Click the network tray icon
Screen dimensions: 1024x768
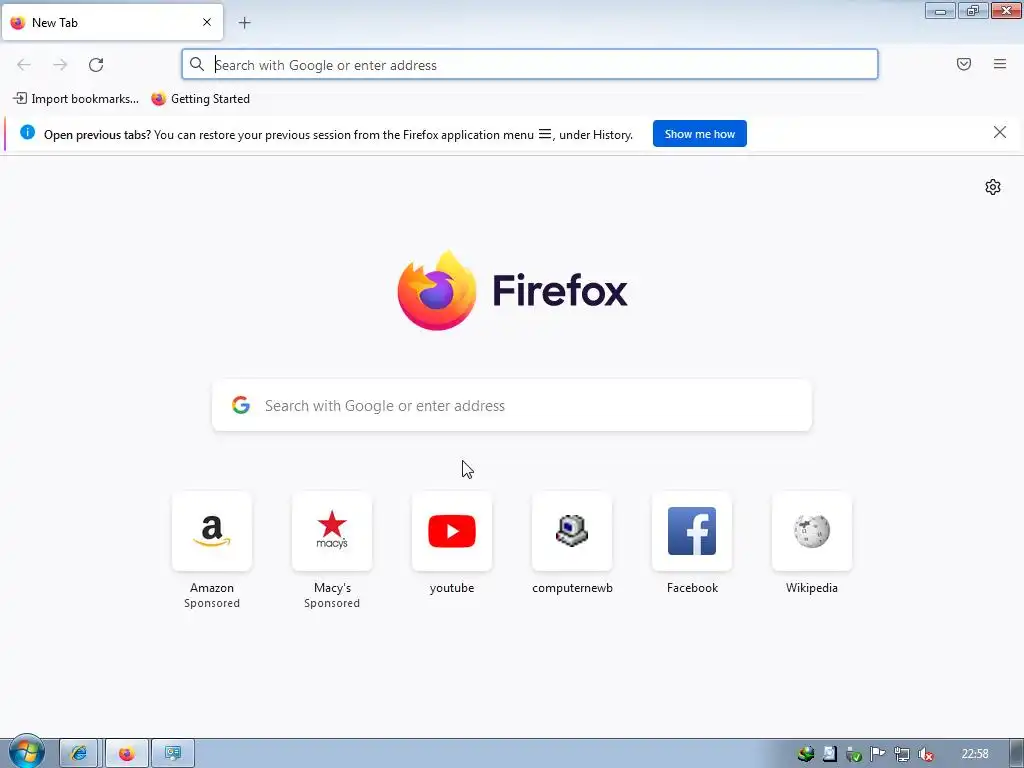coord(902,754)
